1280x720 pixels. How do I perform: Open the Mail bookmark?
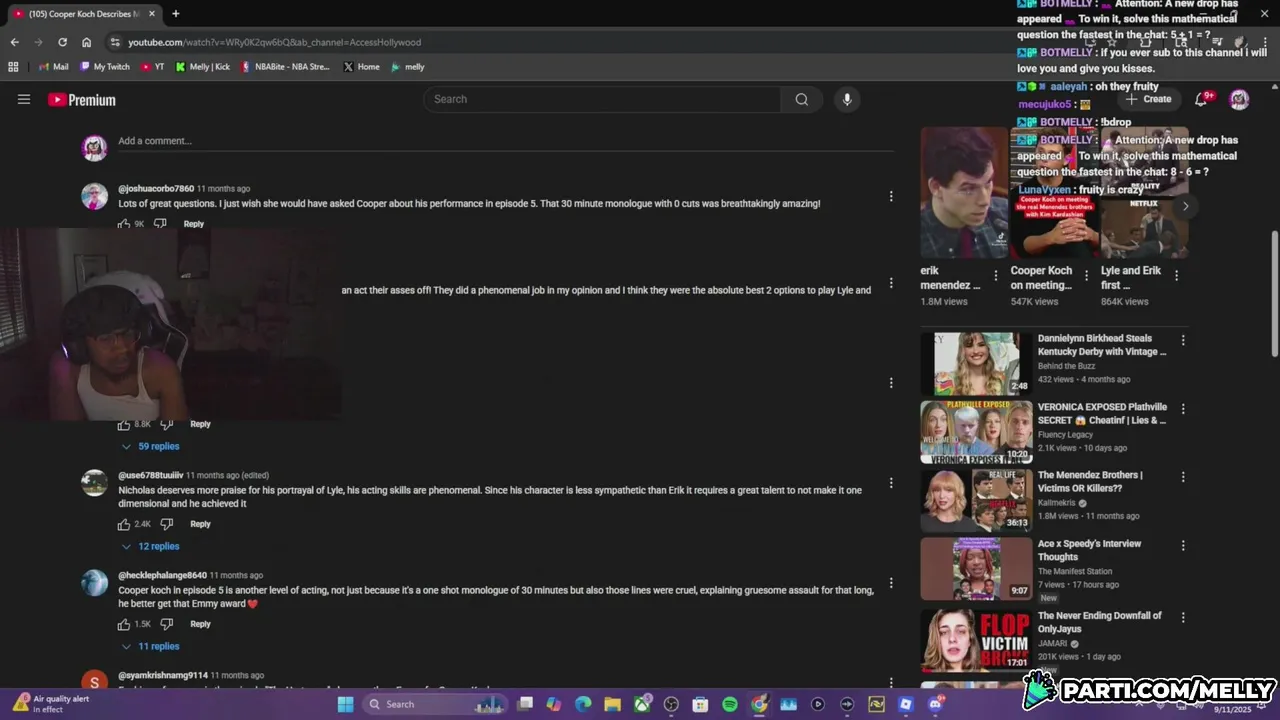coord(54,67)
